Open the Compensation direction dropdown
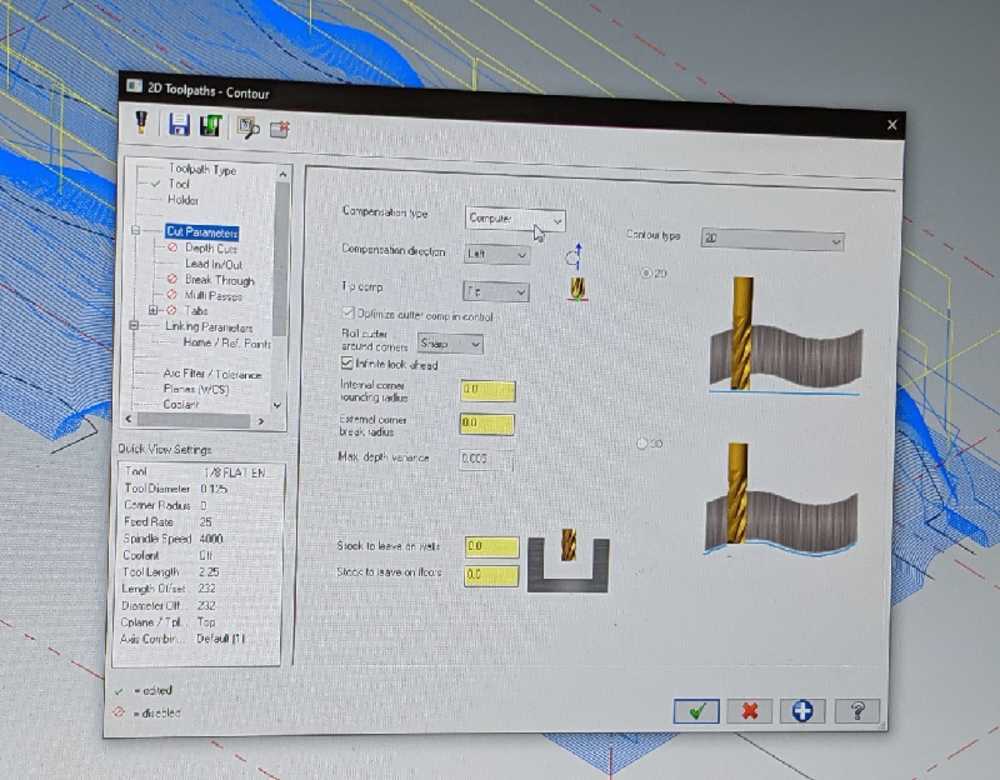 click(x=497, y=254)
